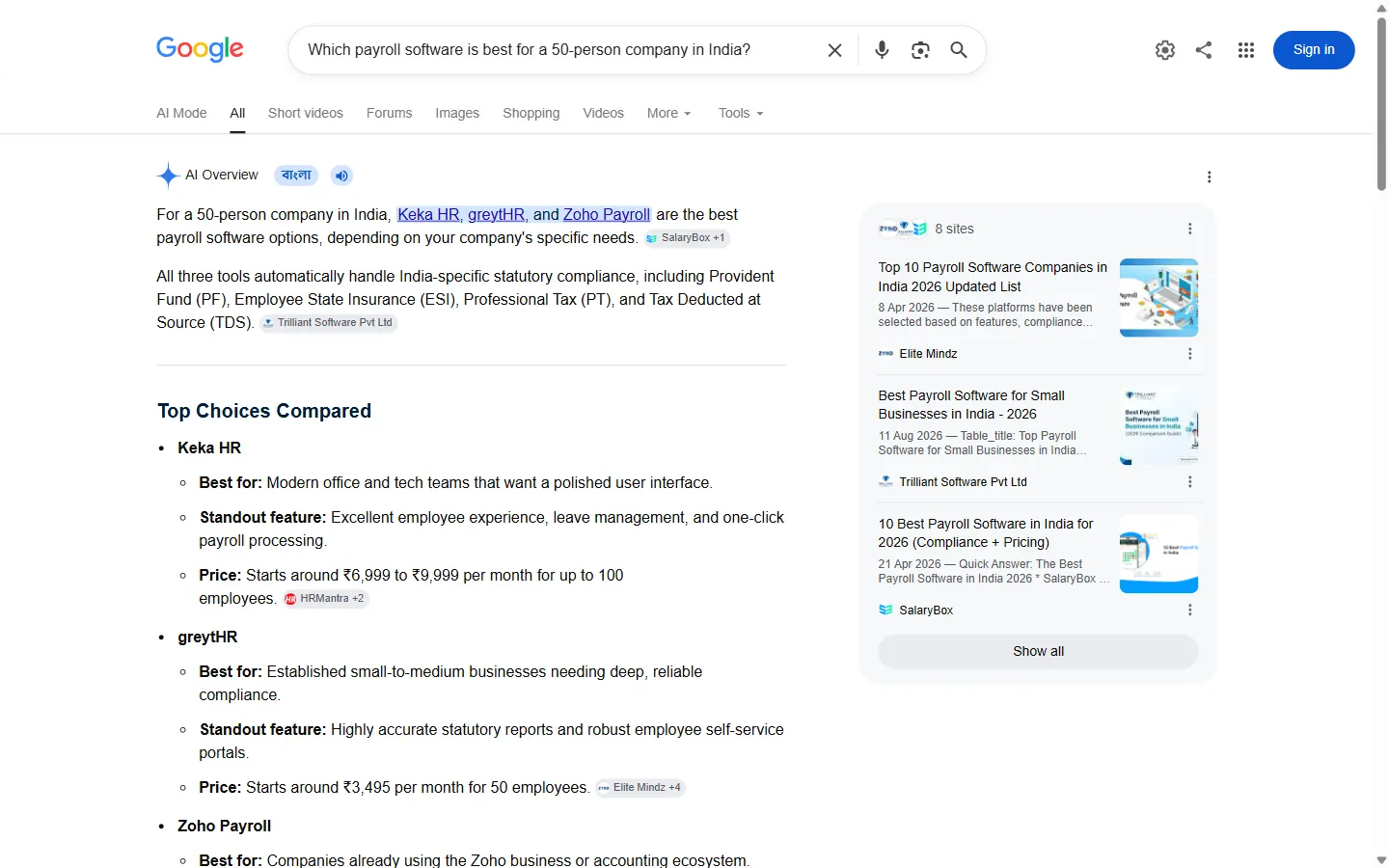Switch to the Shopping tab
1389x868 pixels.
(x=531, y=113)
